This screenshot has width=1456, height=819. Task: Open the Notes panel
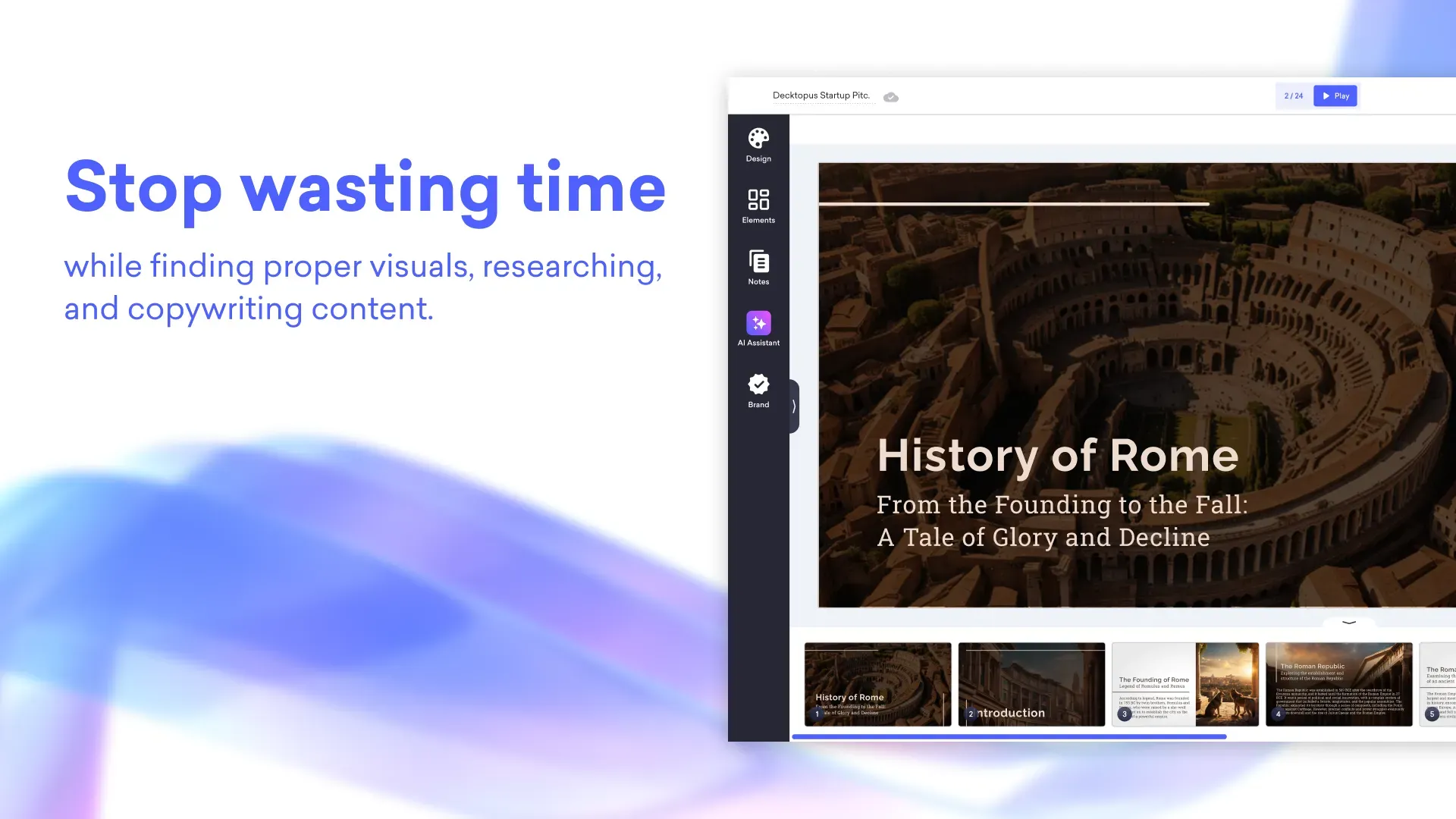(758, 268)
